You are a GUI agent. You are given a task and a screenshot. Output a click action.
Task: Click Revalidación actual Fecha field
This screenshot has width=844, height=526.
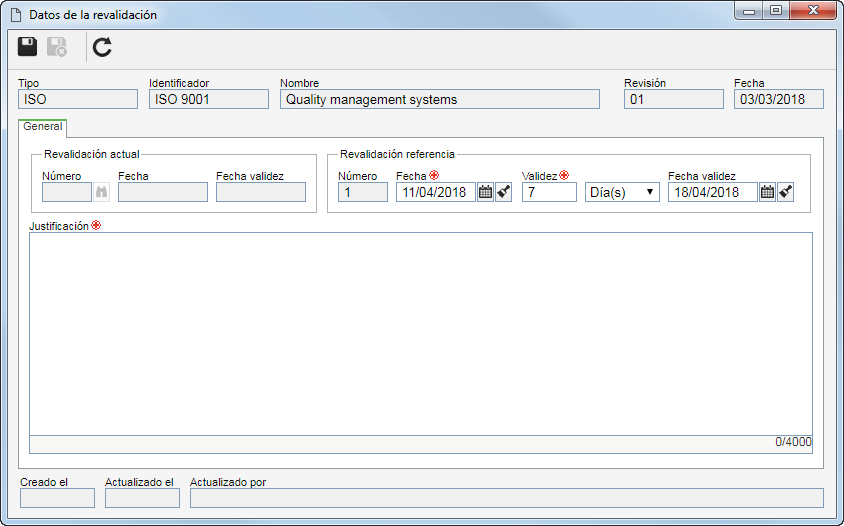163,192
